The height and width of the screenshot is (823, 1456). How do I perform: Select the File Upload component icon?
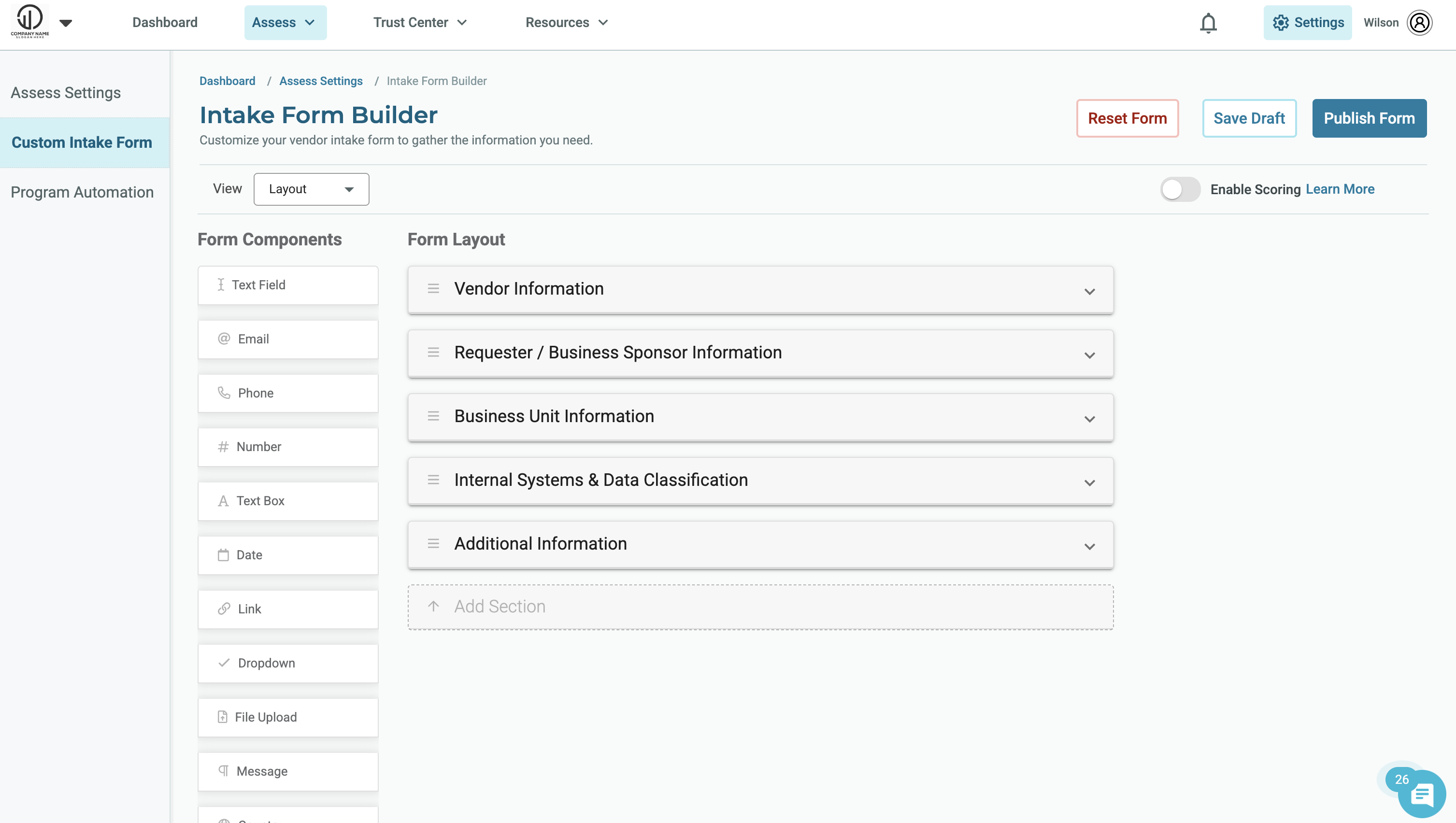pos(223,717)
